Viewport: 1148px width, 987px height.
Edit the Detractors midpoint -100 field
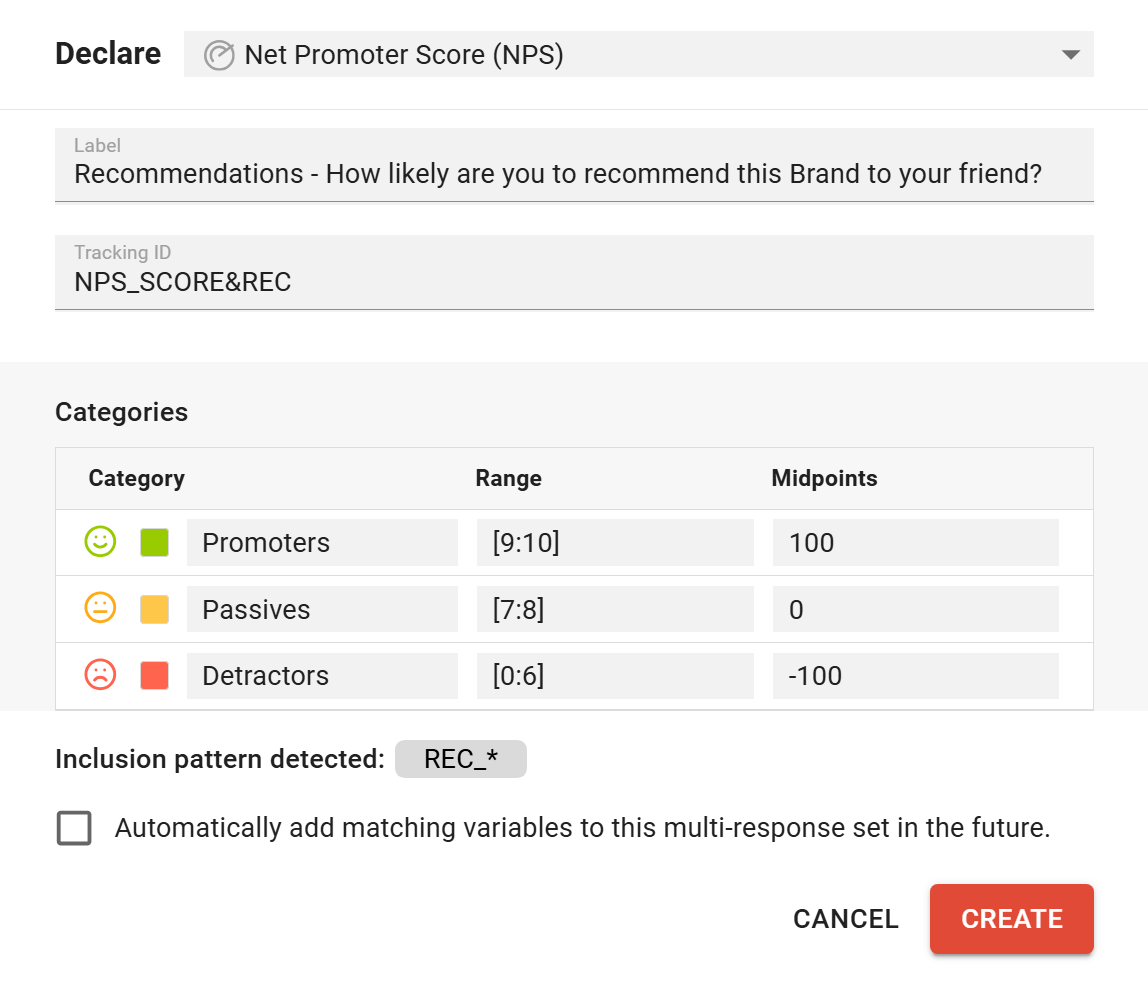tap(915, 675)
